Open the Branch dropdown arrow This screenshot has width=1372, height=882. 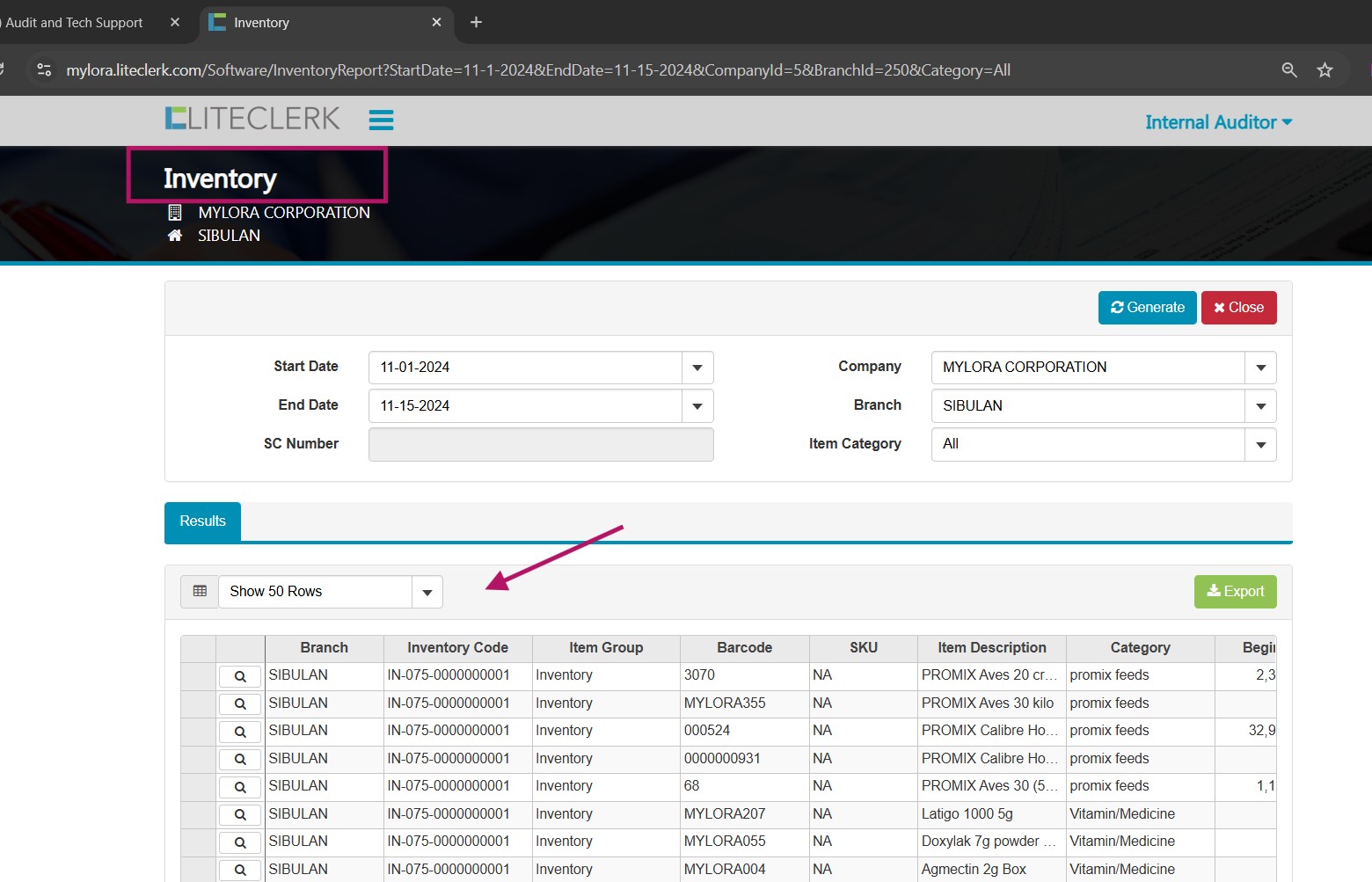pos(1260,406)
